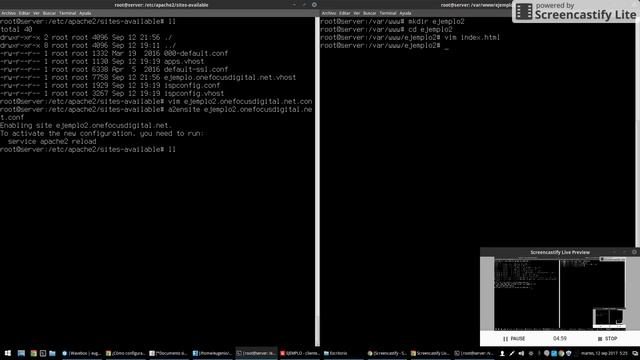640x360 pixels.
Task: Open Ver menu in left terminal
Action: [x=36, y=13]
